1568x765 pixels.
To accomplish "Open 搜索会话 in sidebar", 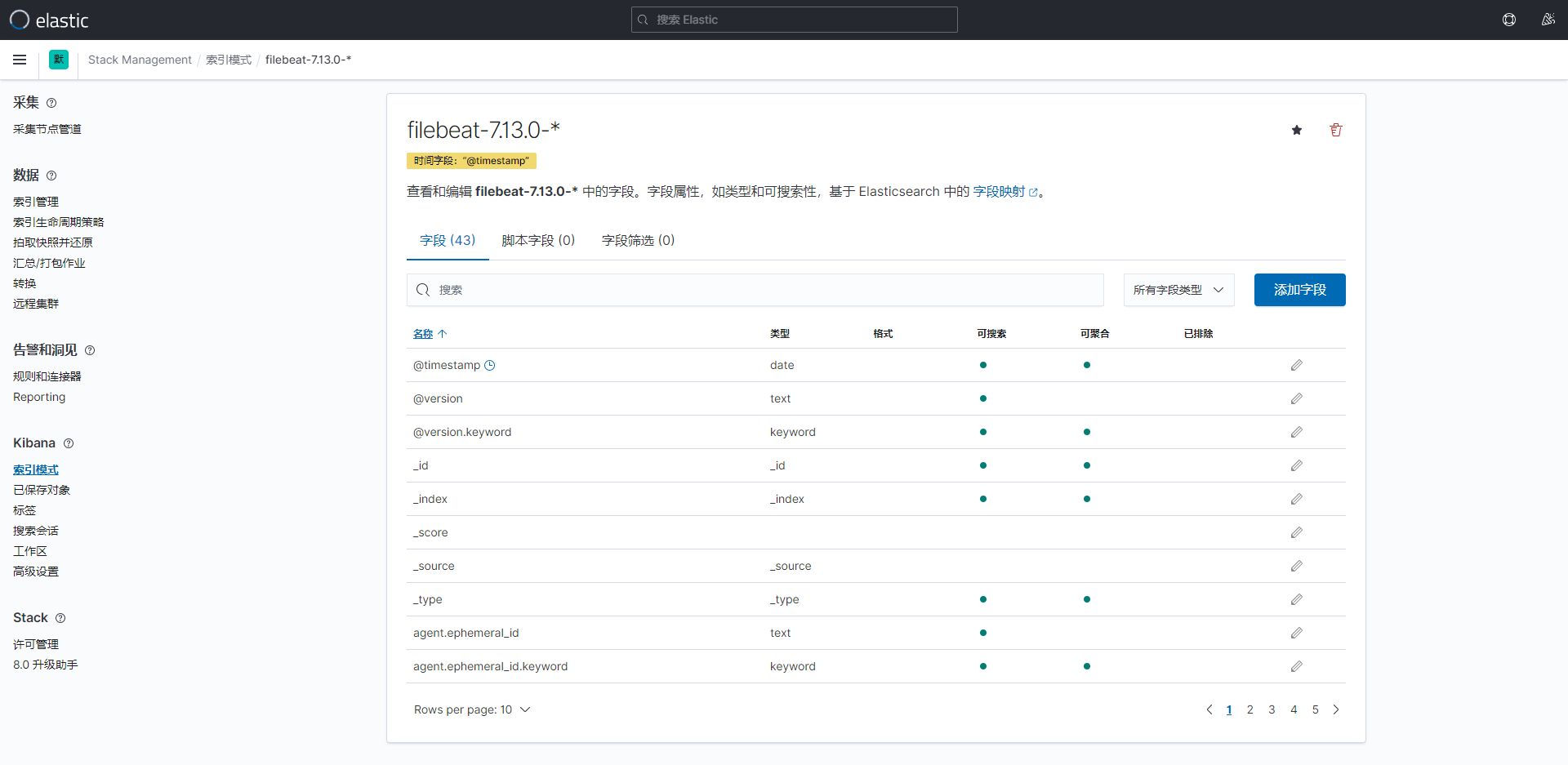I will [36, 531].
